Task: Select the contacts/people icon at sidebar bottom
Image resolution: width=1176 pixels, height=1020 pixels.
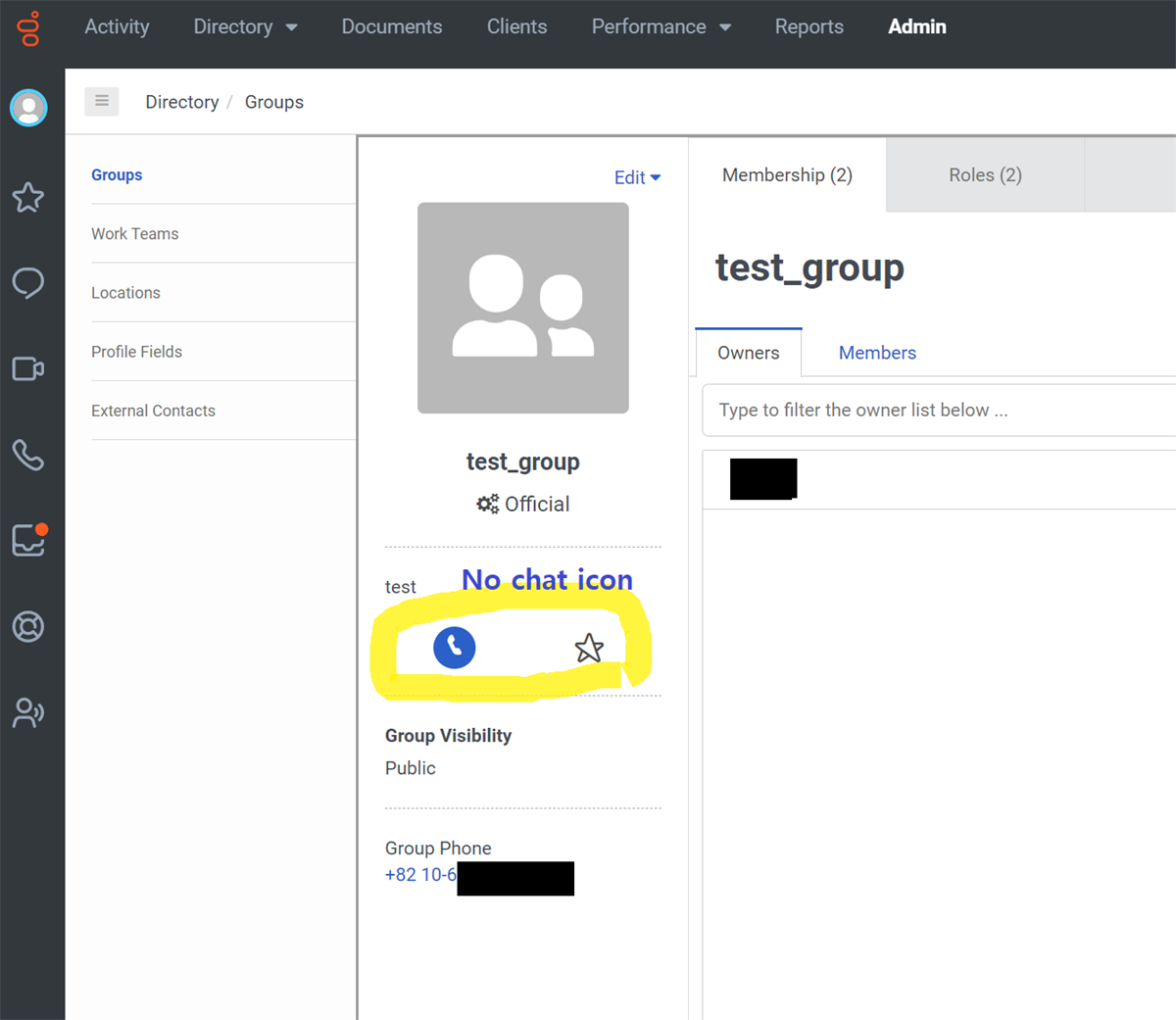Action: 28,712
